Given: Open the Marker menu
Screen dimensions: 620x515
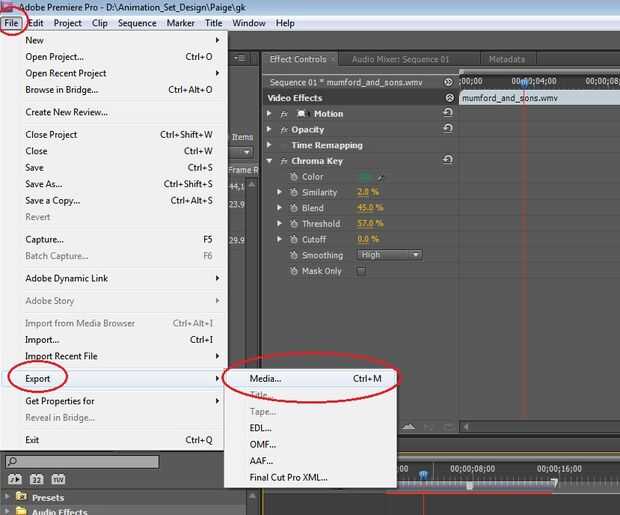Looking at the screenshot, I should 181,23.
